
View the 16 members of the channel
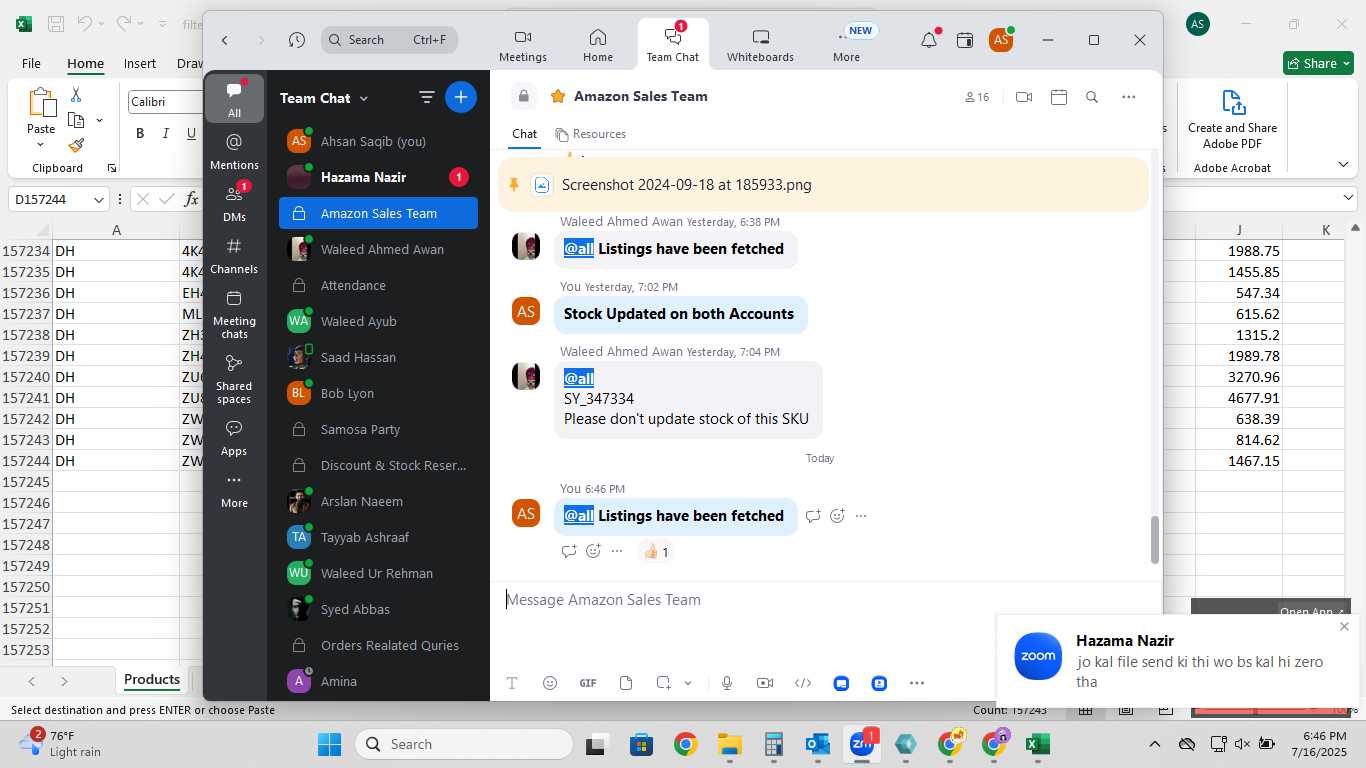click(977, 97)
